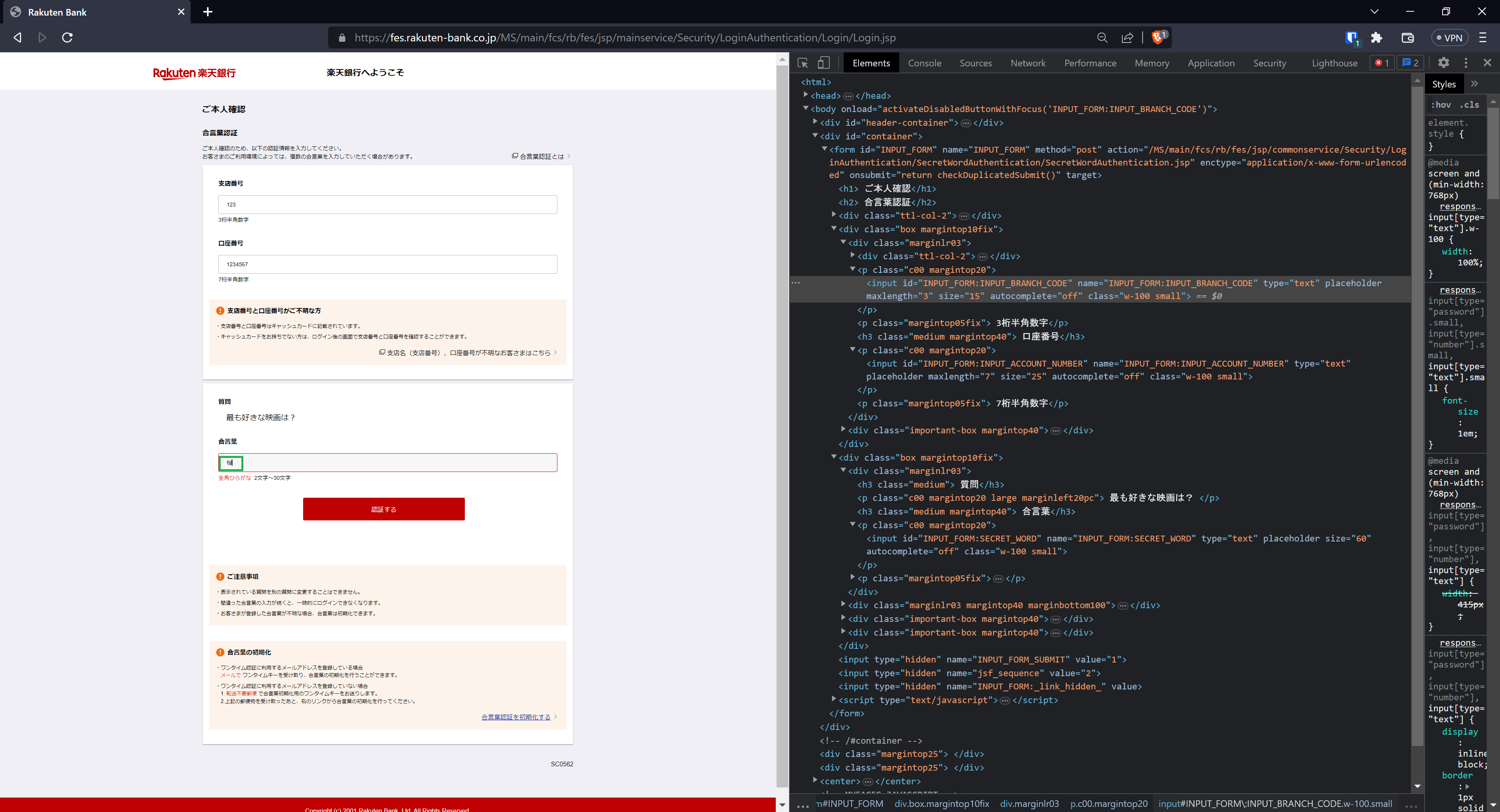Collapse the form INPUT_FORM node
Screen dimensions: 1500x812
(825, 149)
